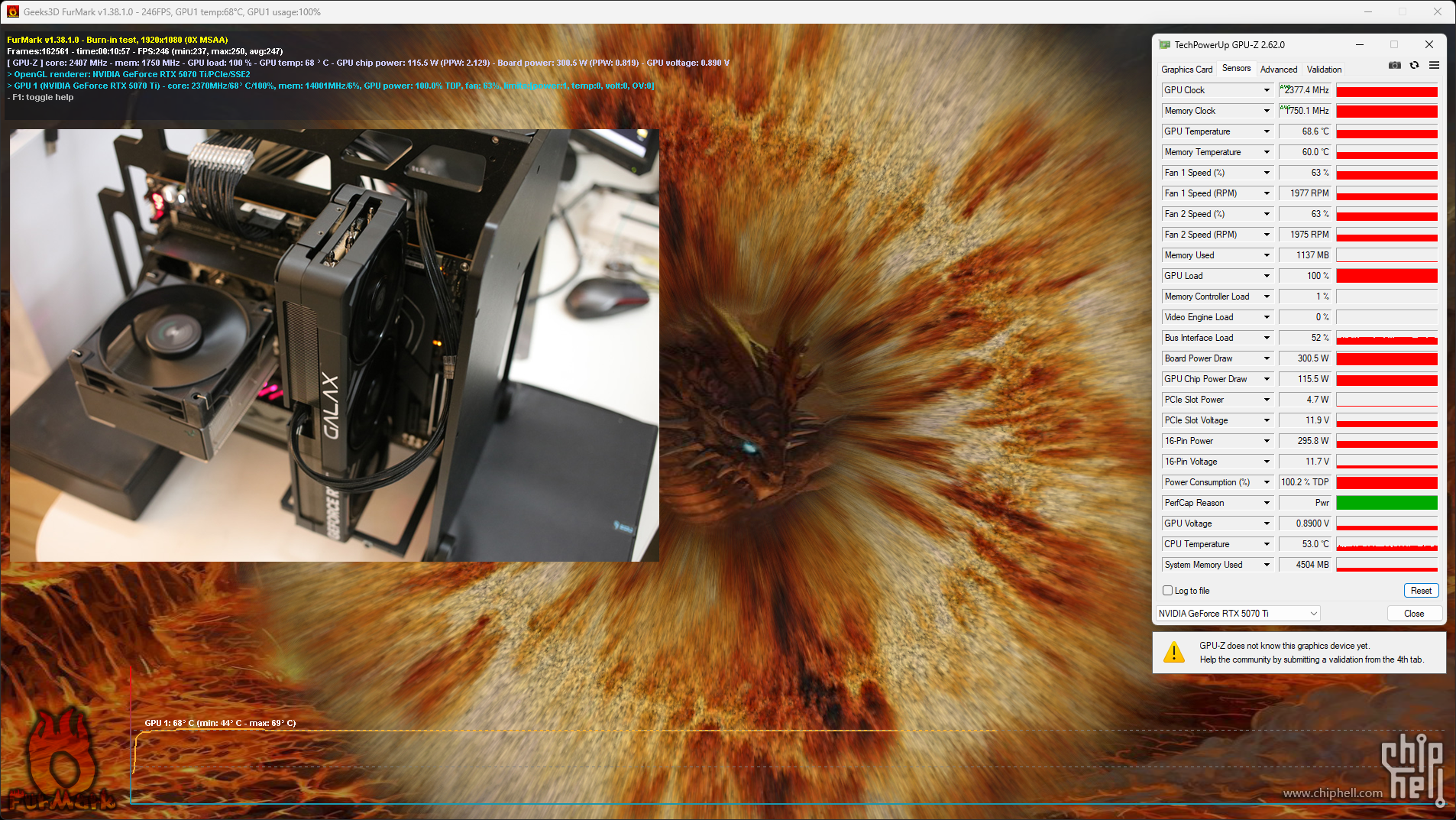Click the GPU Temperature 68.6 °C value
The height and width of the screenshot is (820, 1456).
1305,131
